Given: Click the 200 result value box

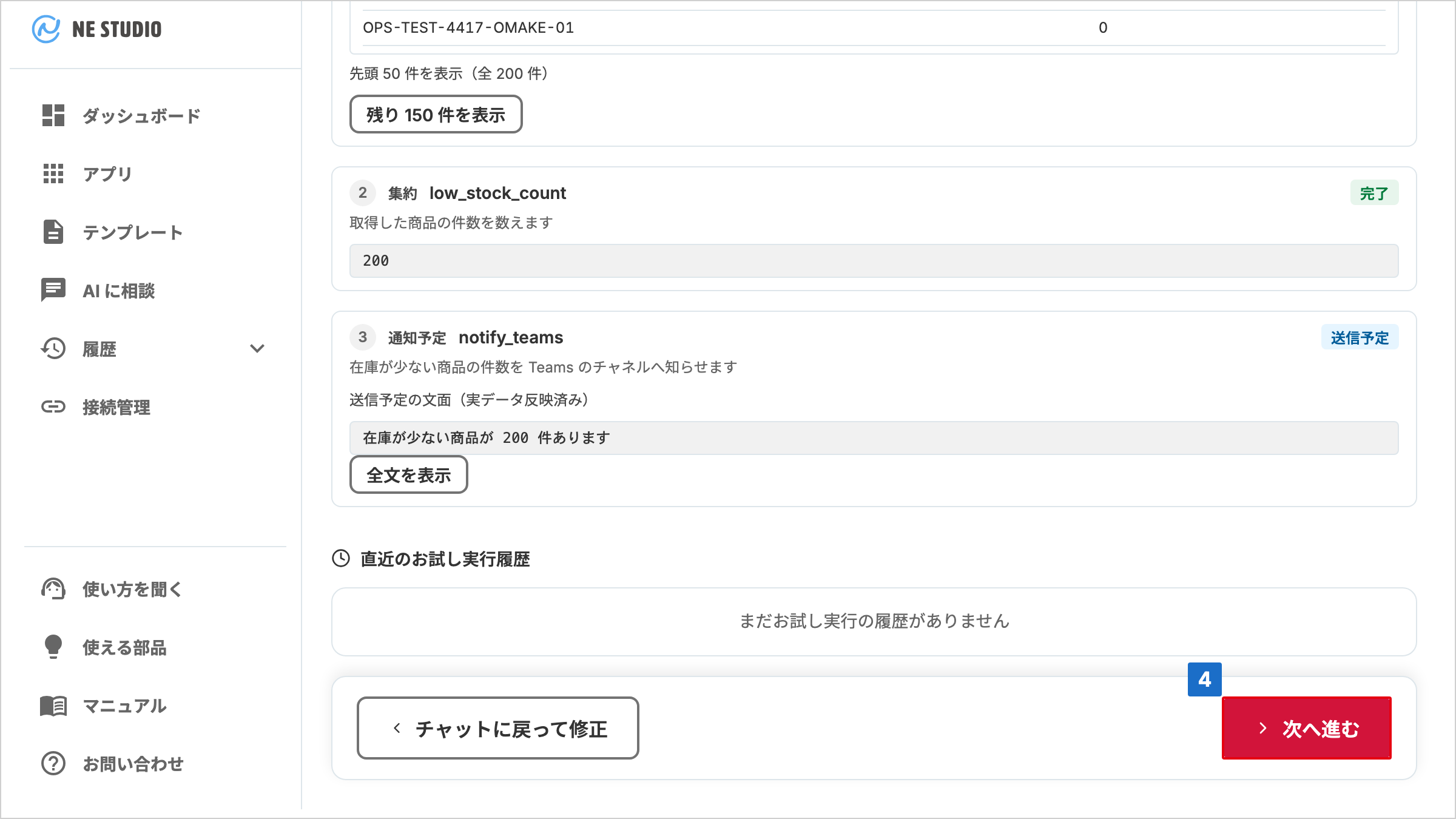Looking at the screenshot, I should pyautogui.click(x=874, y=261).
